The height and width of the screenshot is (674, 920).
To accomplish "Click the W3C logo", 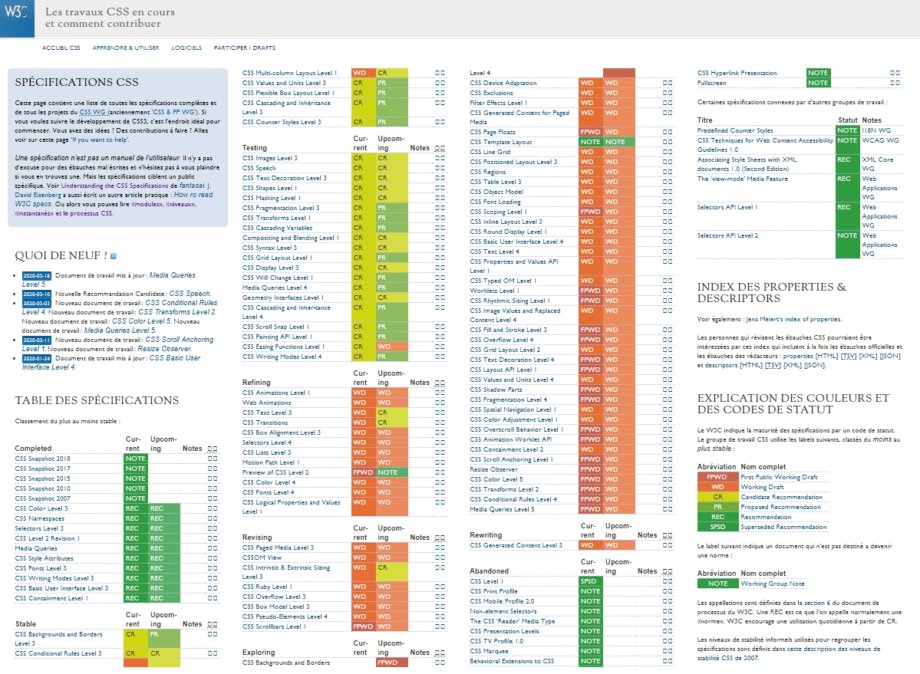I will [x=16, y=18].
